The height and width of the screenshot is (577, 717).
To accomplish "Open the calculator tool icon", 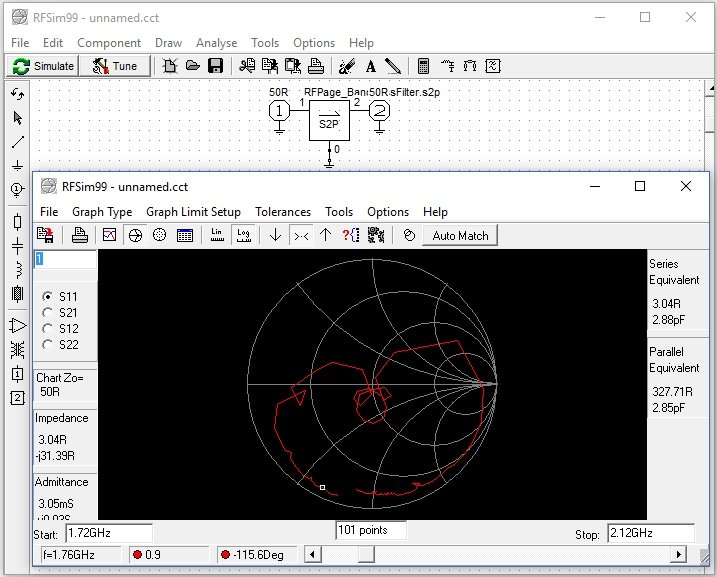I will [x=423, y=66].
